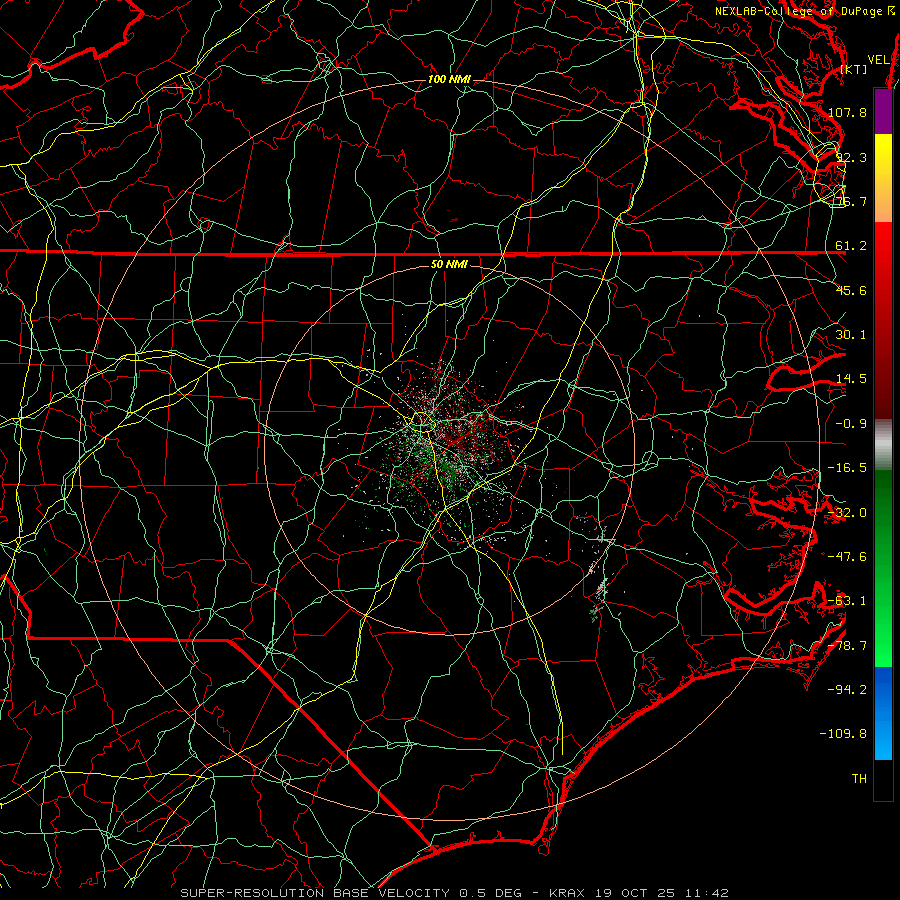Pick the gray near-zero segment of the color bar
Viewport: 900px width, 900px height.
883,445
